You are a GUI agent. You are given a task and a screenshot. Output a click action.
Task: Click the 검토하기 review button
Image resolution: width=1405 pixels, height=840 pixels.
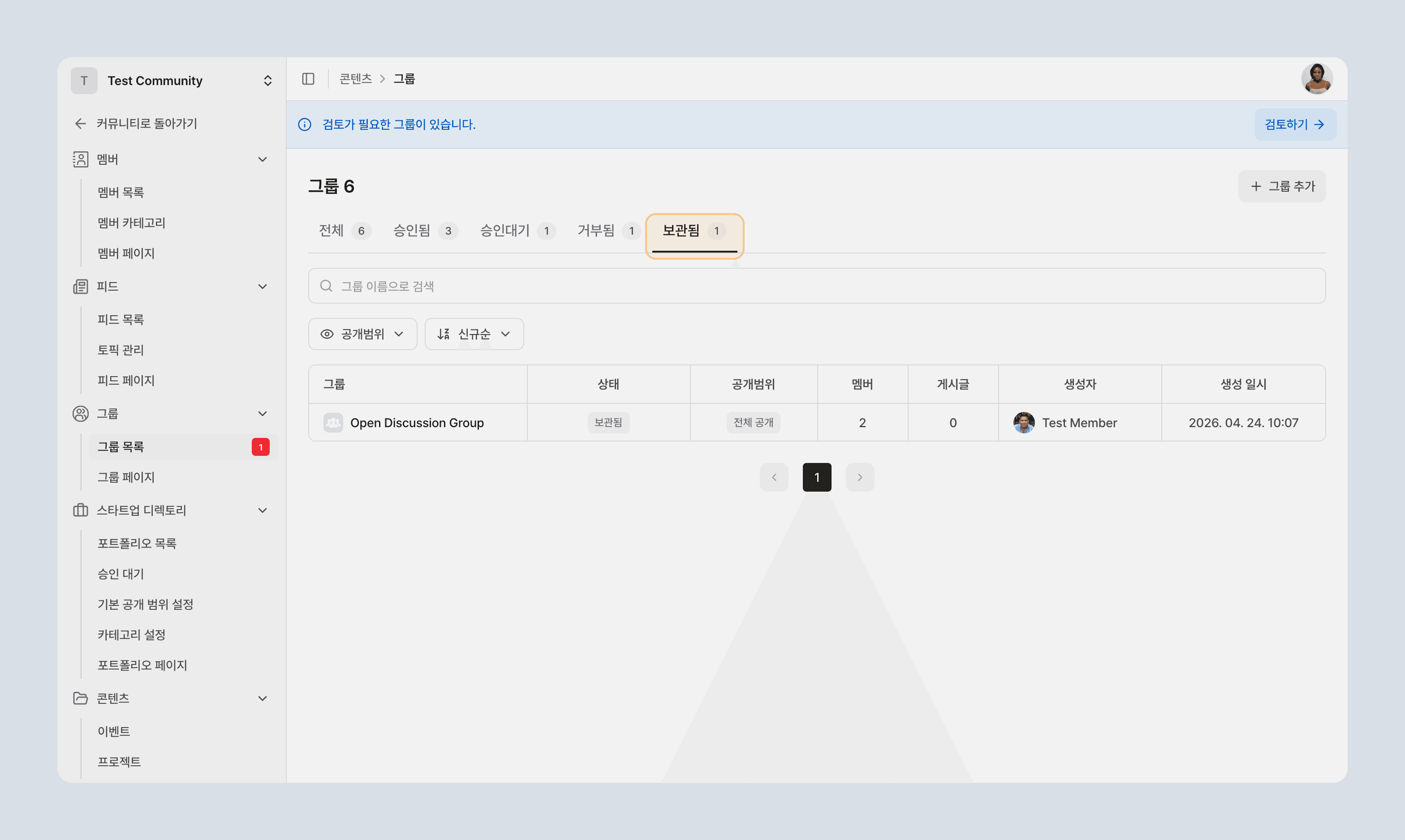click(1295, 124)
